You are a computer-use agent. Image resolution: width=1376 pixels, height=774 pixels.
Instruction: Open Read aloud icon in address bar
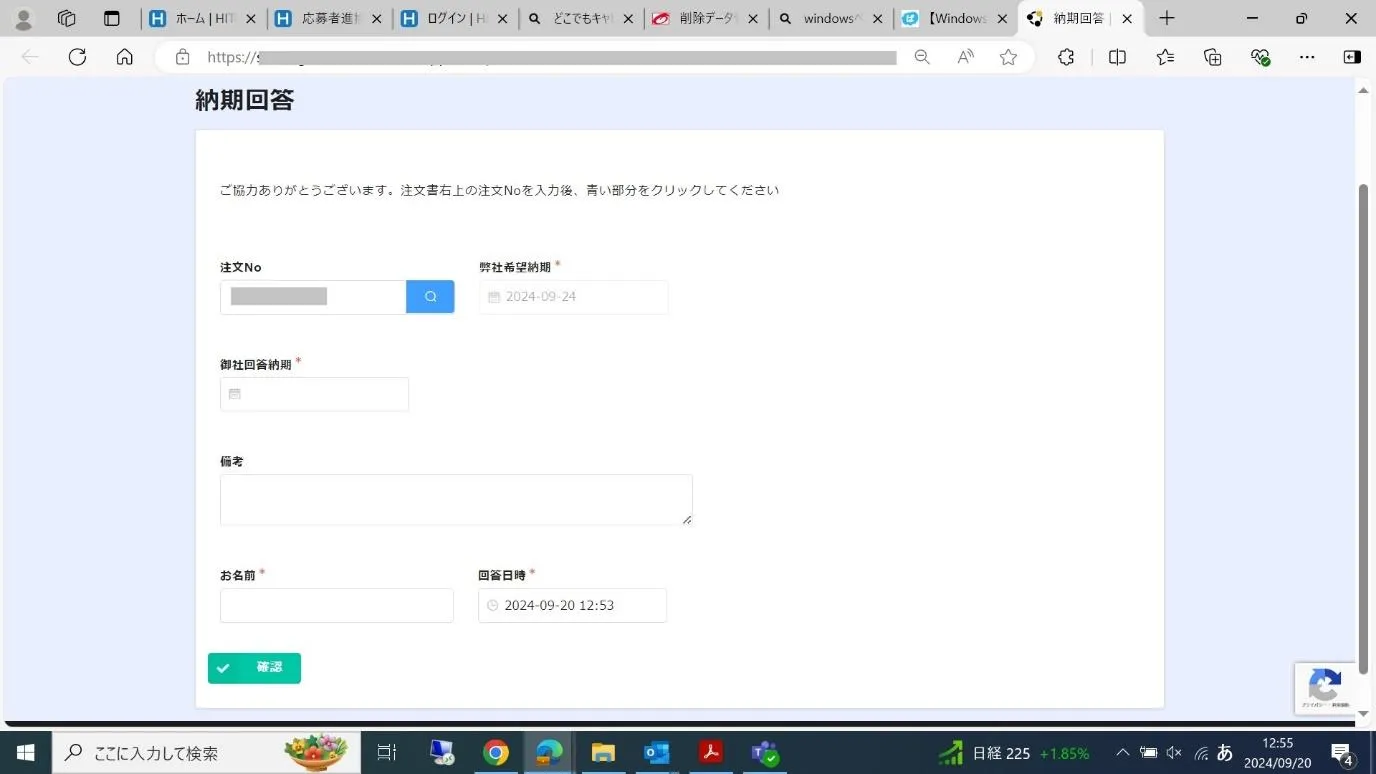pos(965,57)
